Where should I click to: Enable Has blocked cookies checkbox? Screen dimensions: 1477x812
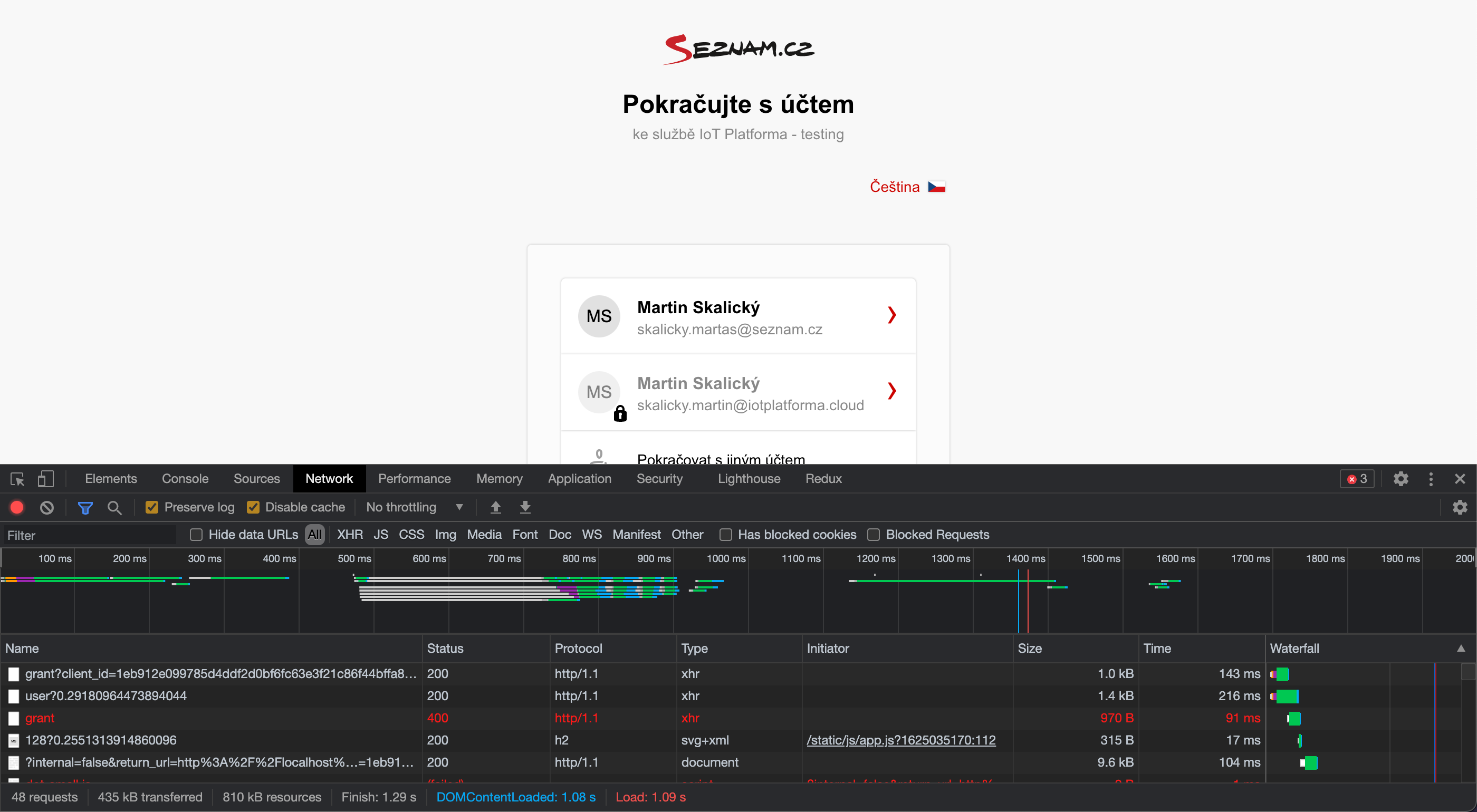coord(725,535)
